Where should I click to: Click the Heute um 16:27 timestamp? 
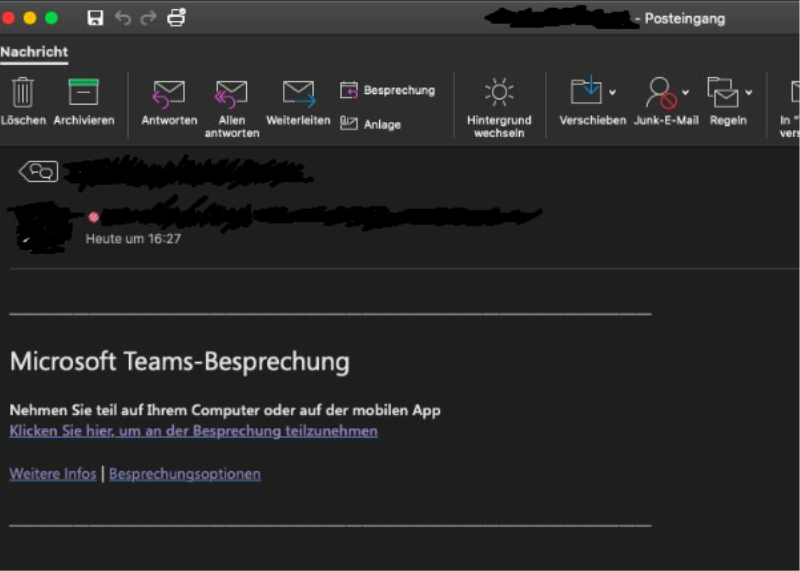133,239
